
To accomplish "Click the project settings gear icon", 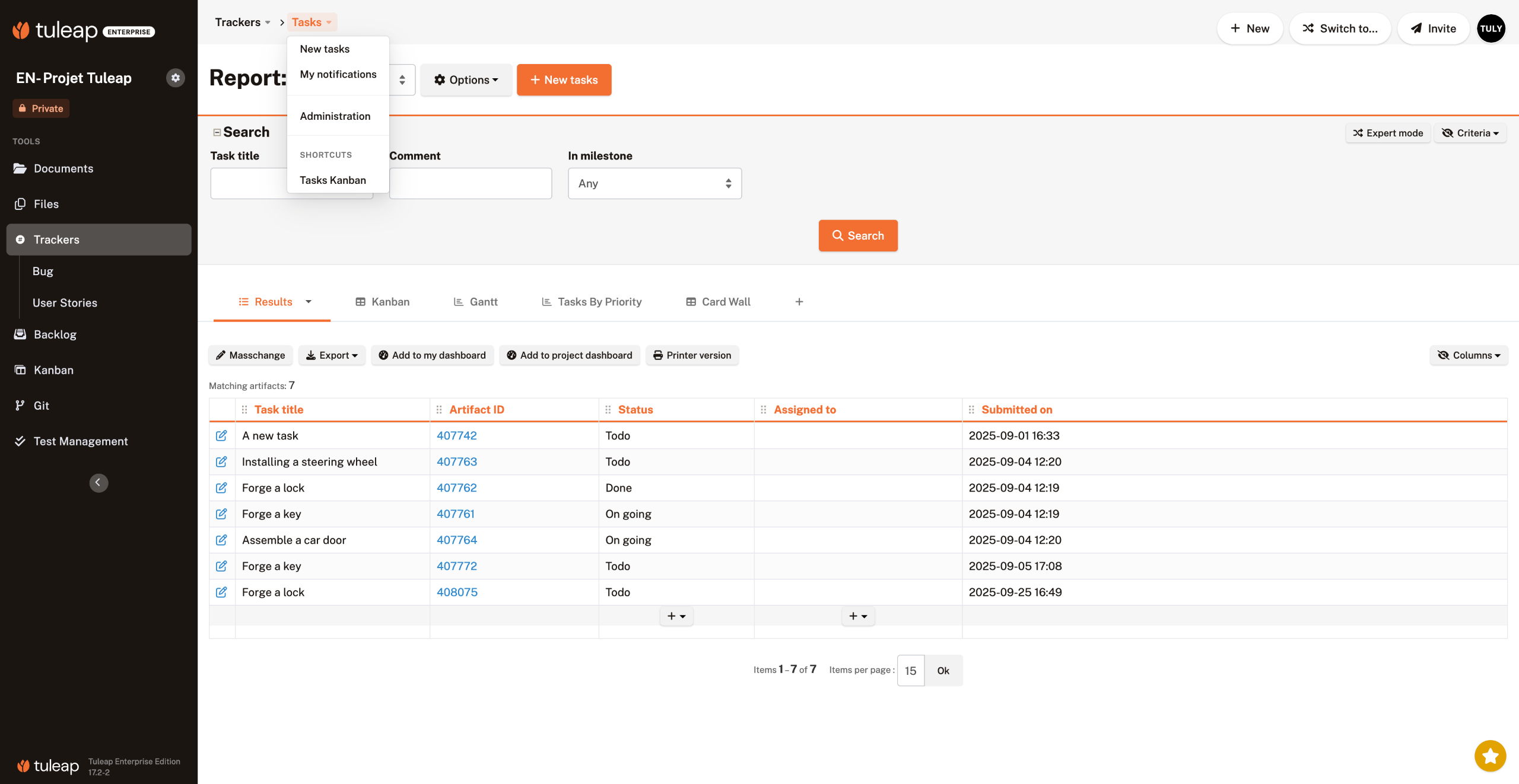I will [x=175, y=78].
